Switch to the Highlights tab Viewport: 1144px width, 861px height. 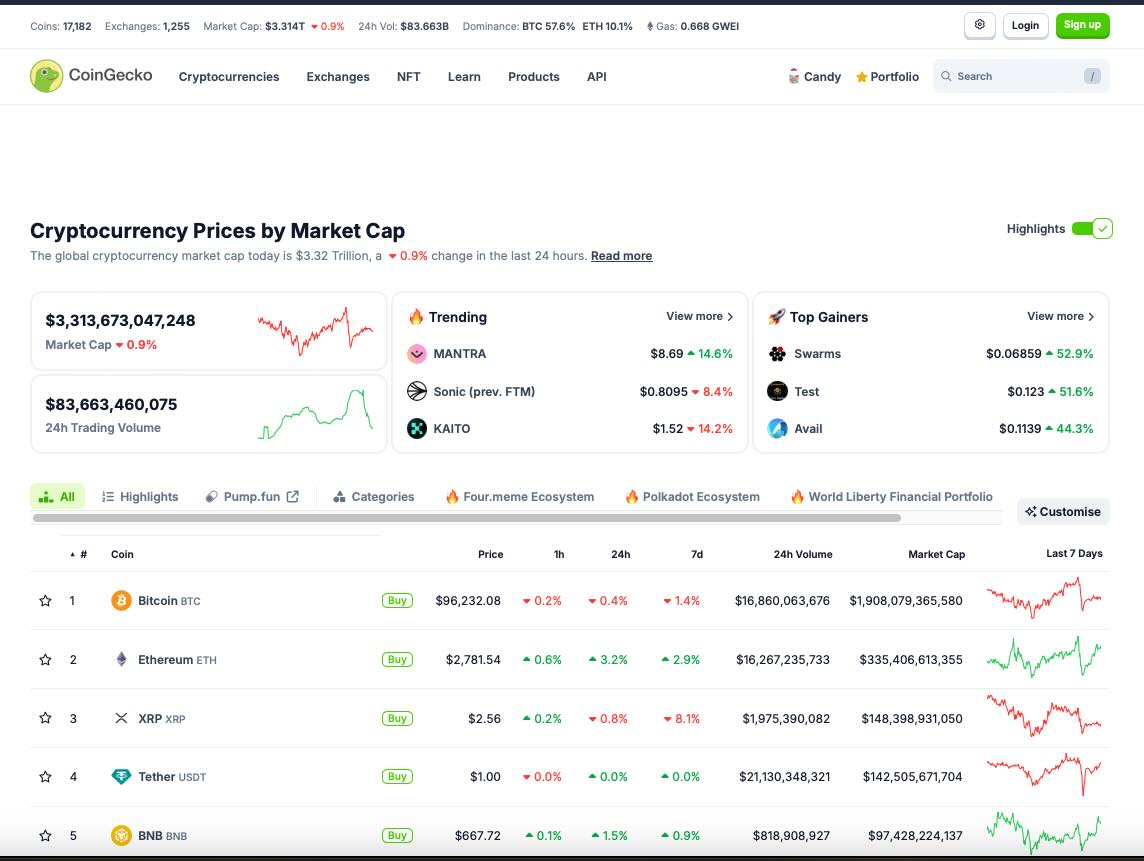(x=140, y=497)
